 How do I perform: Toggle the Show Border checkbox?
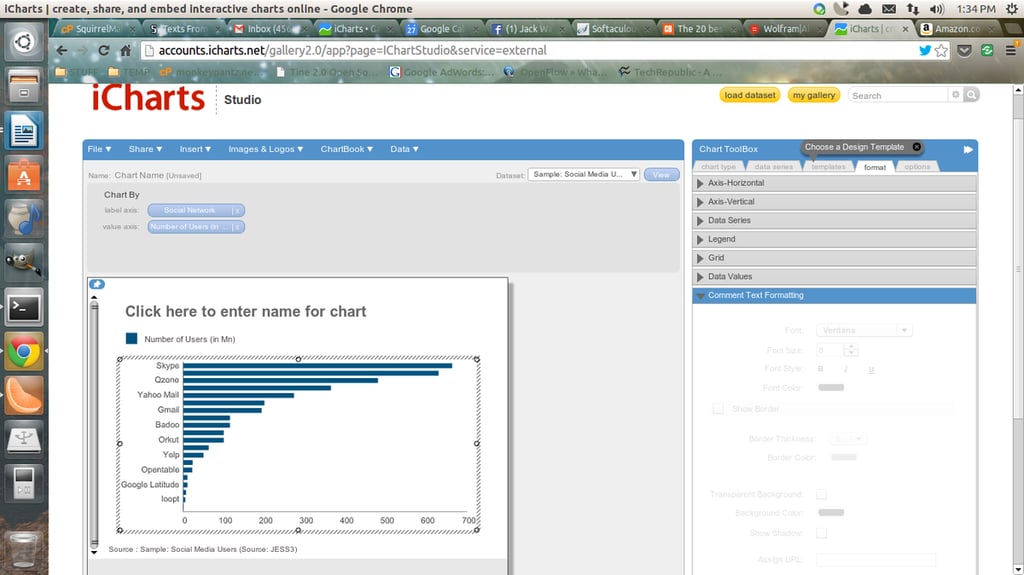718,409
